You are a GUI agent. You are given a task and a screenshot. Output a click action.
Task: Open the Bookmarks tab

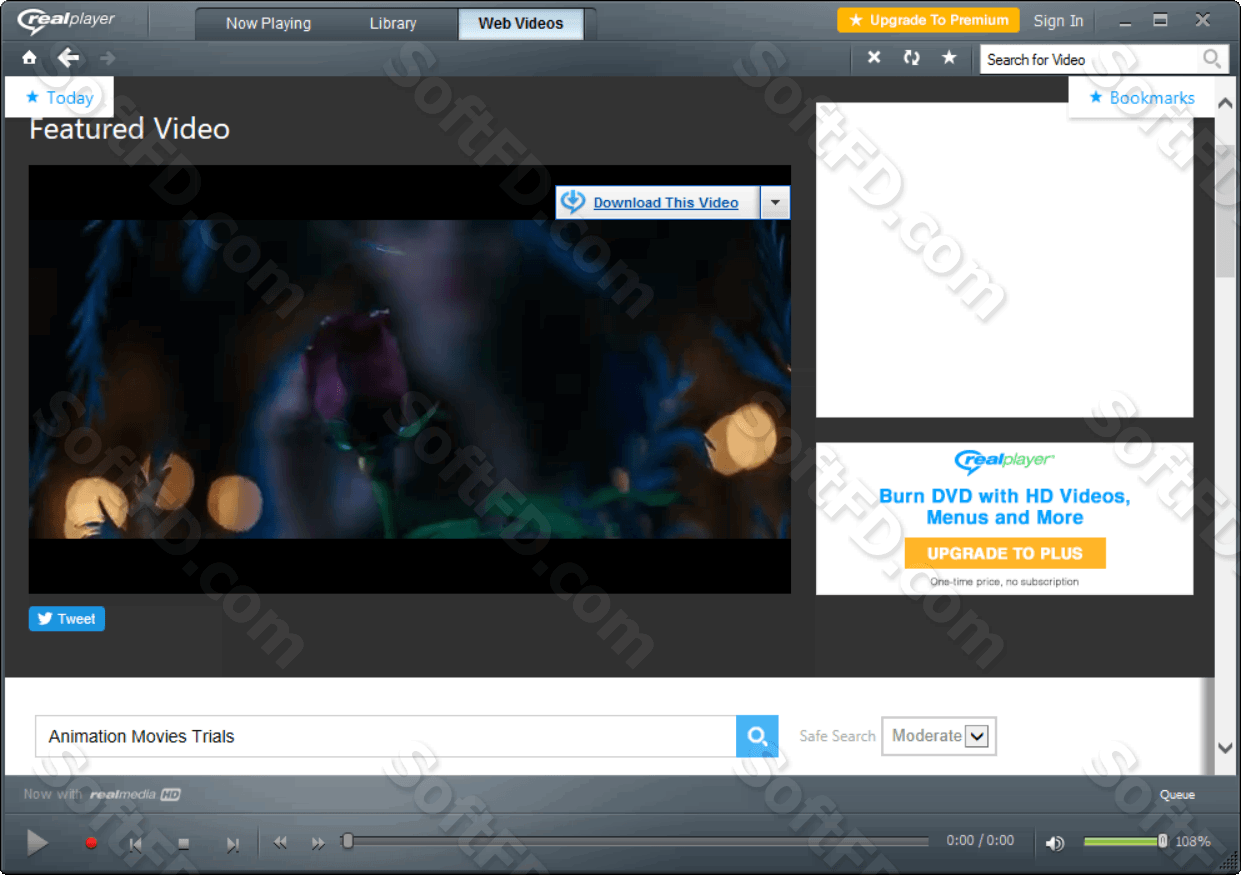tap(1141, 97)
